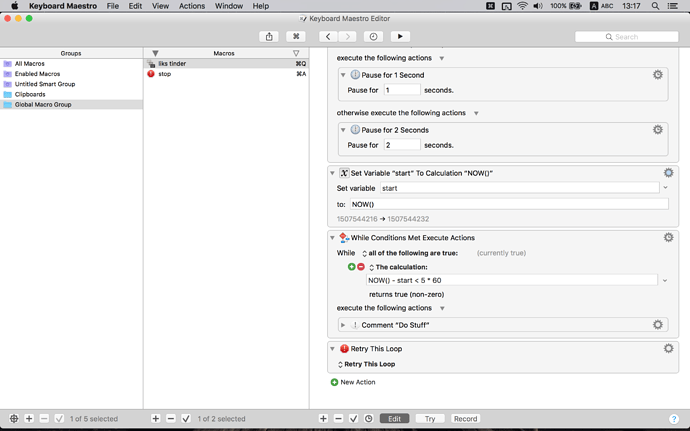Remove the condition with the red minus

click(x=361, y=267)
